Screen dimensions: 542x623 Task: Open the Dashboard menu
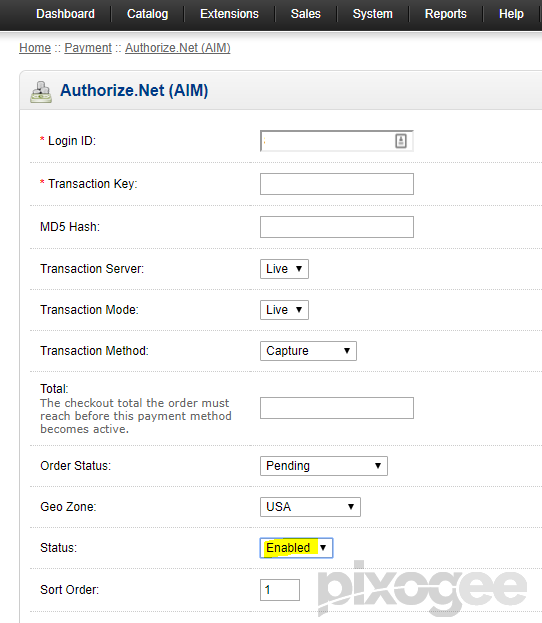click(x=66, y=14)
